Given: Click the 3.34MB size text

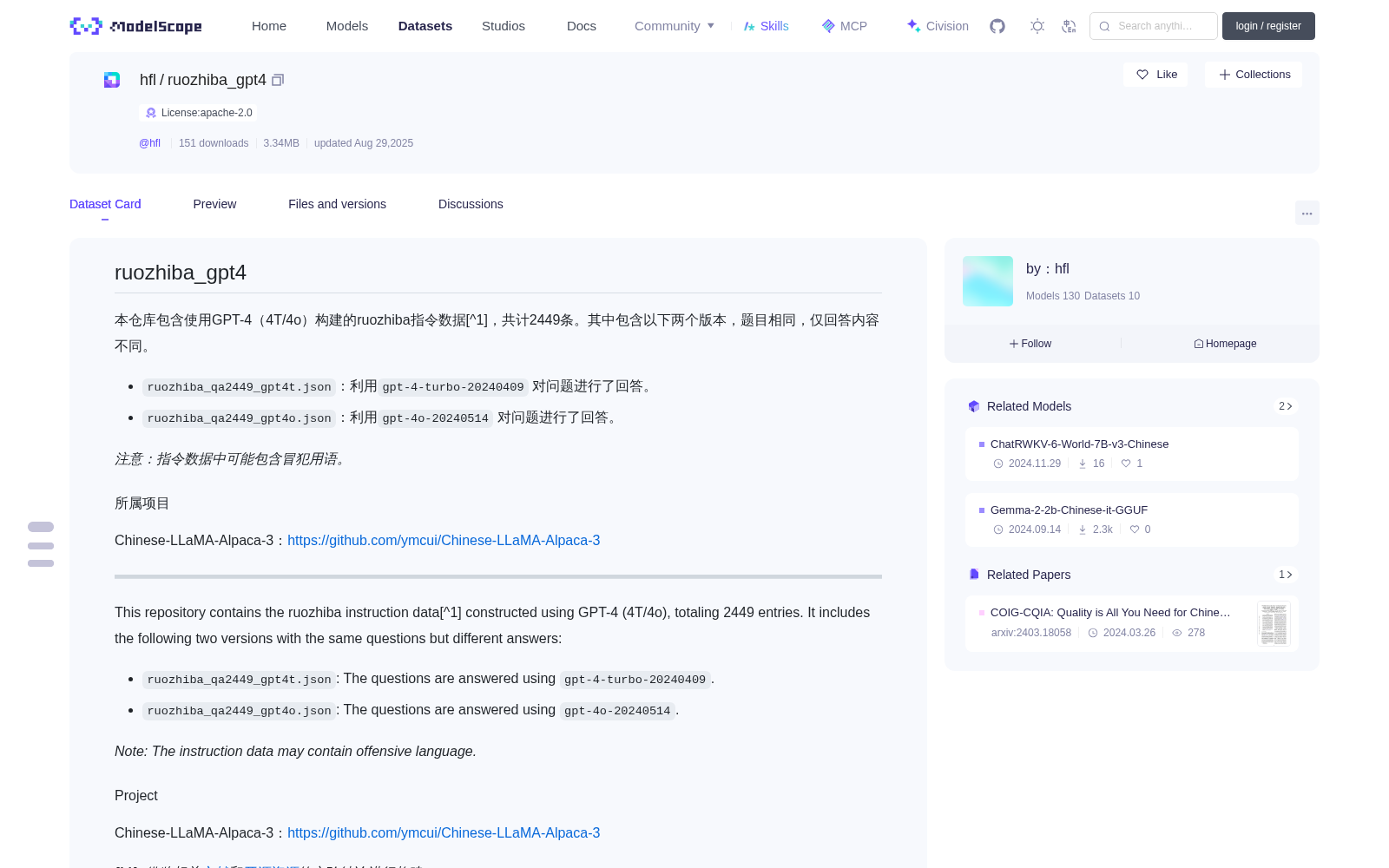Looking at the screenshot, I should (281, 143).
